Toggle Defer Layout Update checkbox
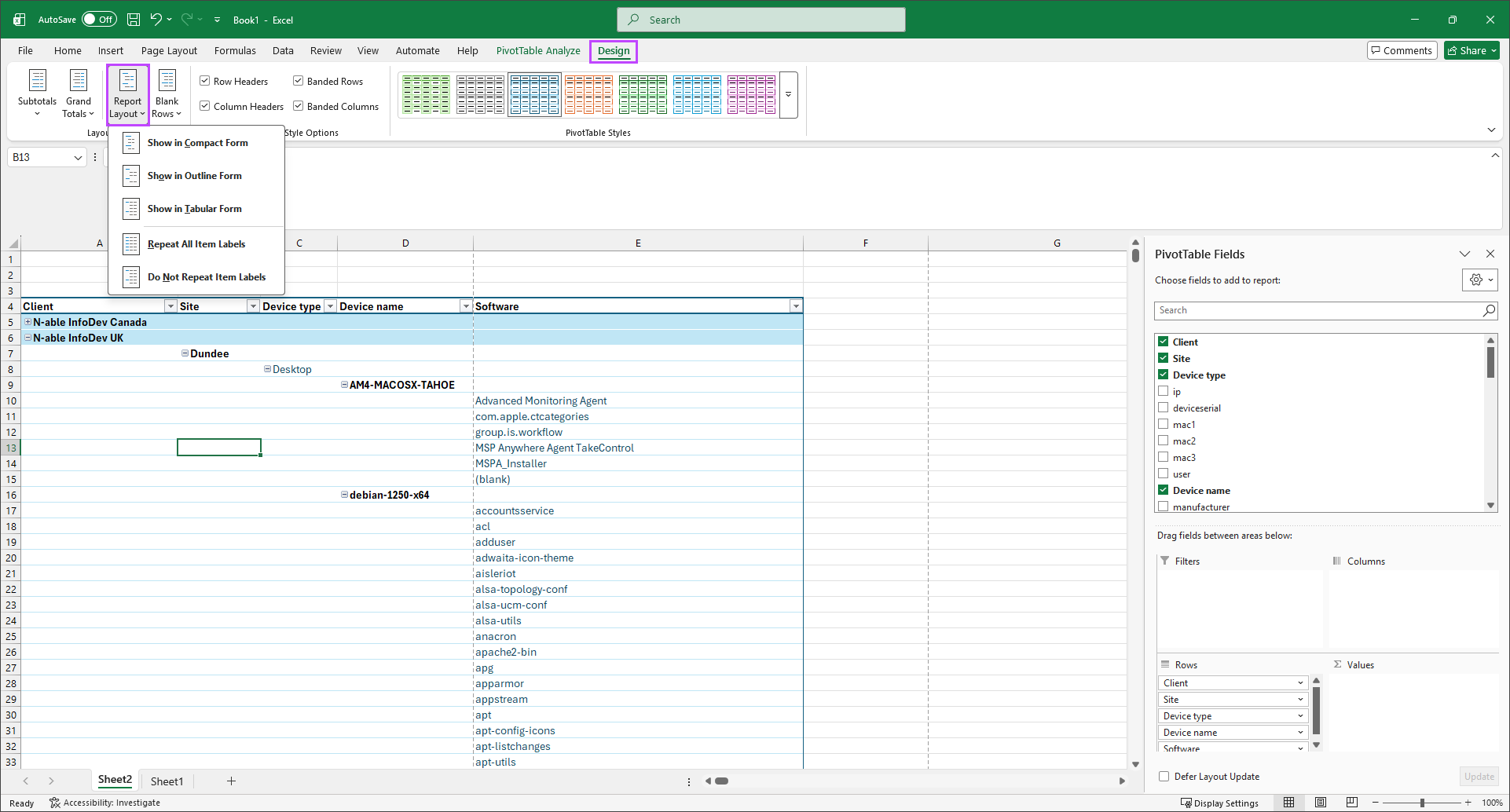The image size is (1510, 812). click(1164, 776)
